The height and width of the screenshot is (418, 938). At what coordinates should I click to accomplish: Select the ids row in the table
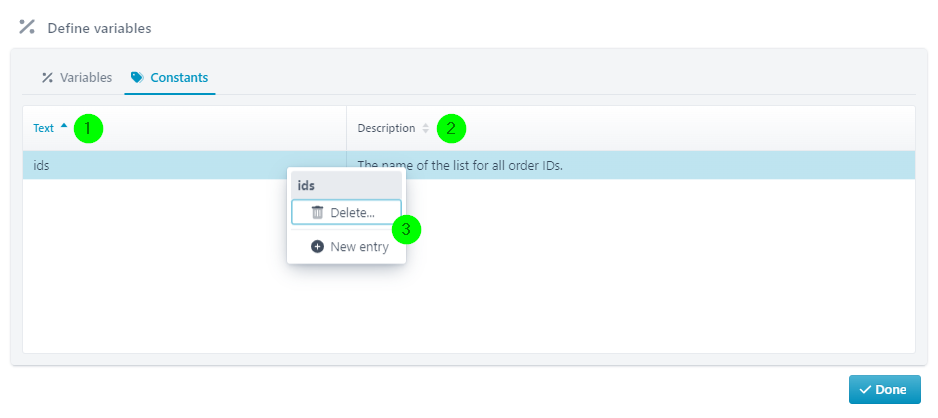tap(469, 165)
